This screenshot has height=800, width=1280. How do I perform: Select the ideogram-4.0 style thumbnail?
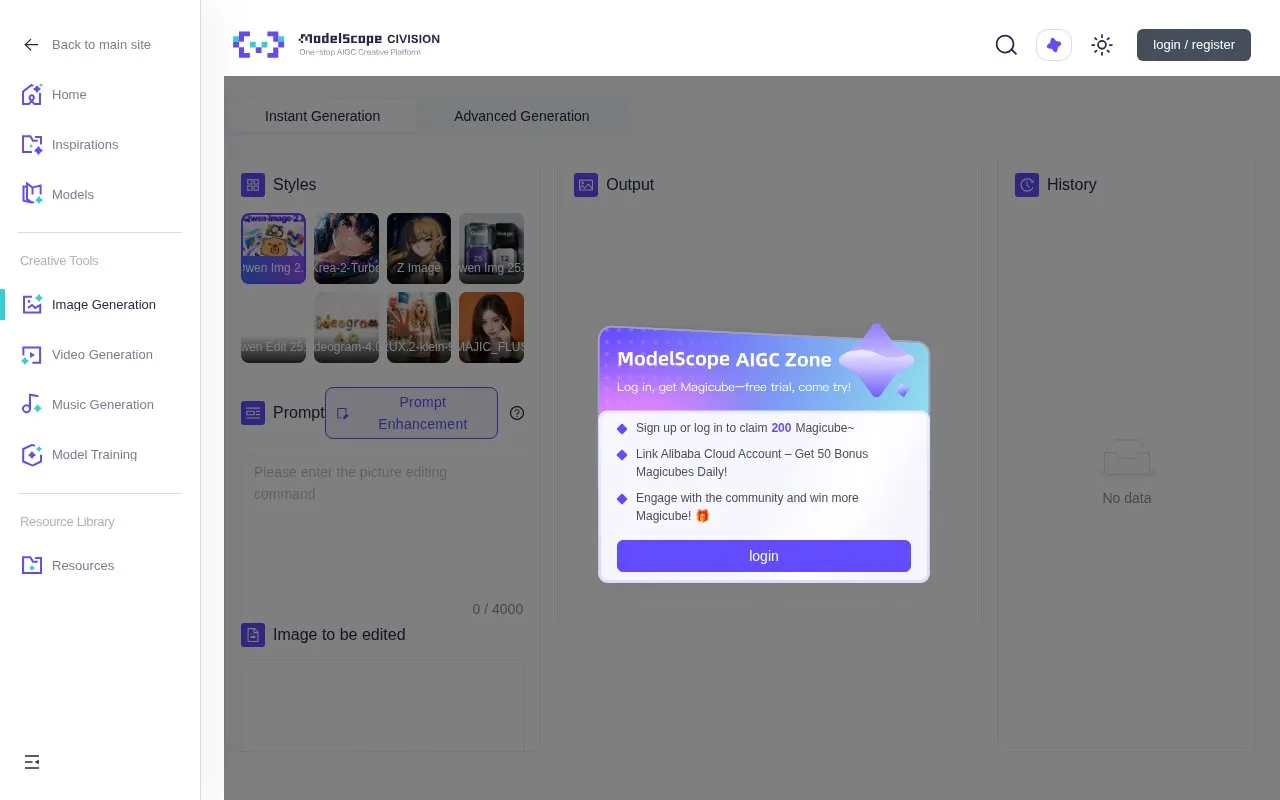(x=346, y=327)
